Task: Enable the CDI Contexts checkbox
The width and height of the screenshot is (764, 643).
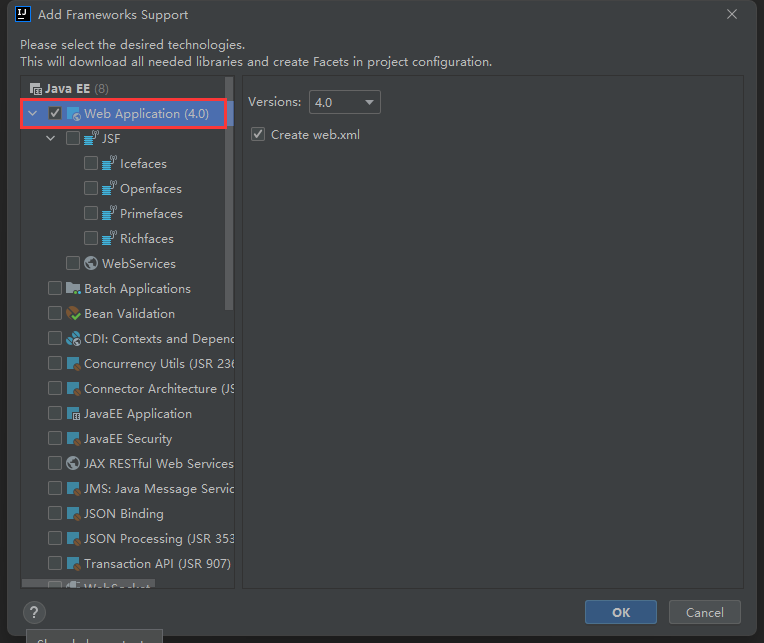Action: [55, 339]
